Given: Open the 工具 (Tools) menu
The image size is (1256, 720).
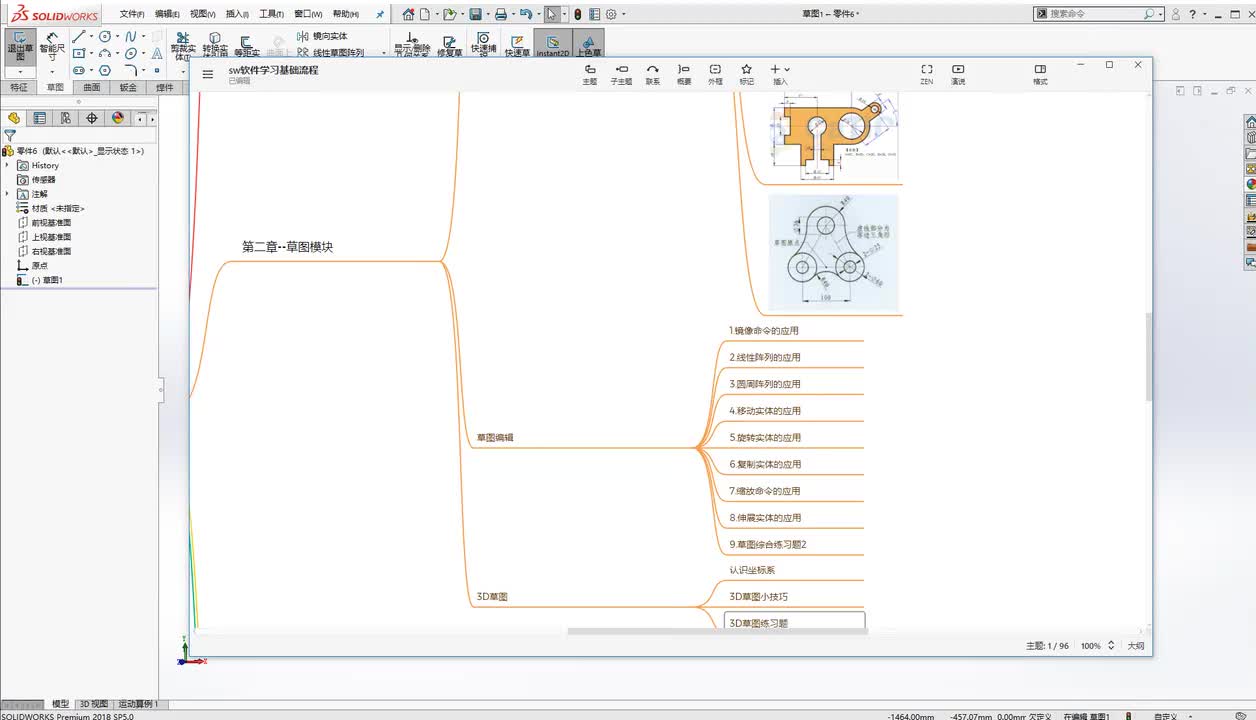Looking at the screenshot, I should [271, 15].
